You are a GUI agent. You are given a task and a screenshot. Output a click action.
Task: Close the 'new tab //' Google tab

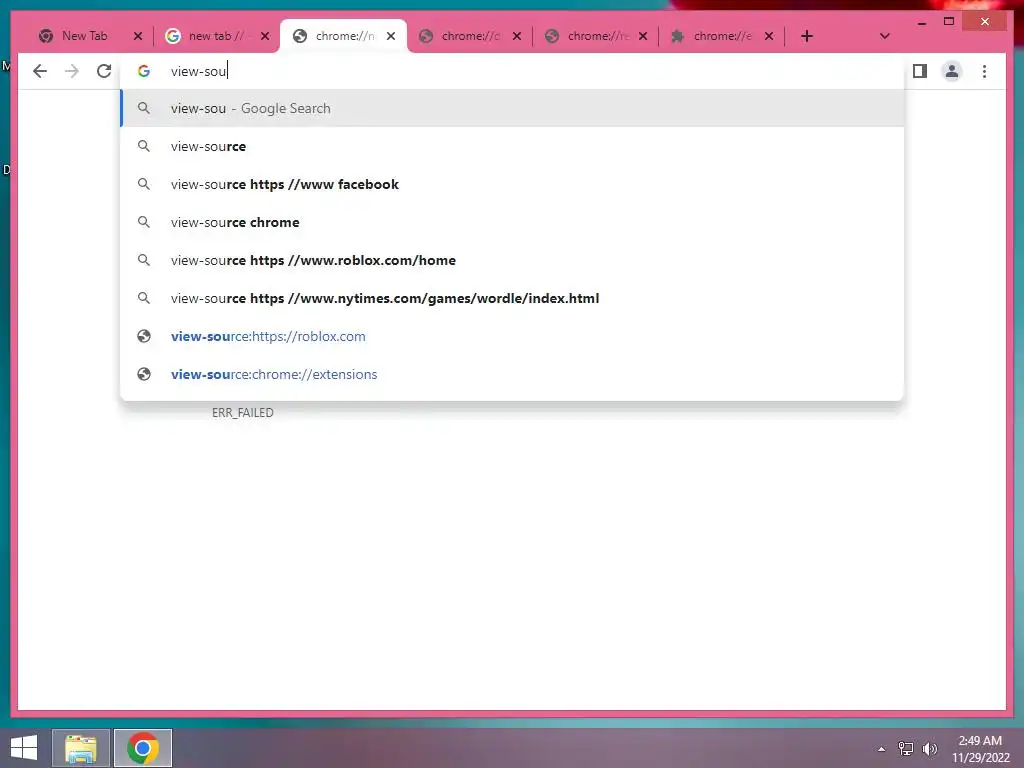264,36
